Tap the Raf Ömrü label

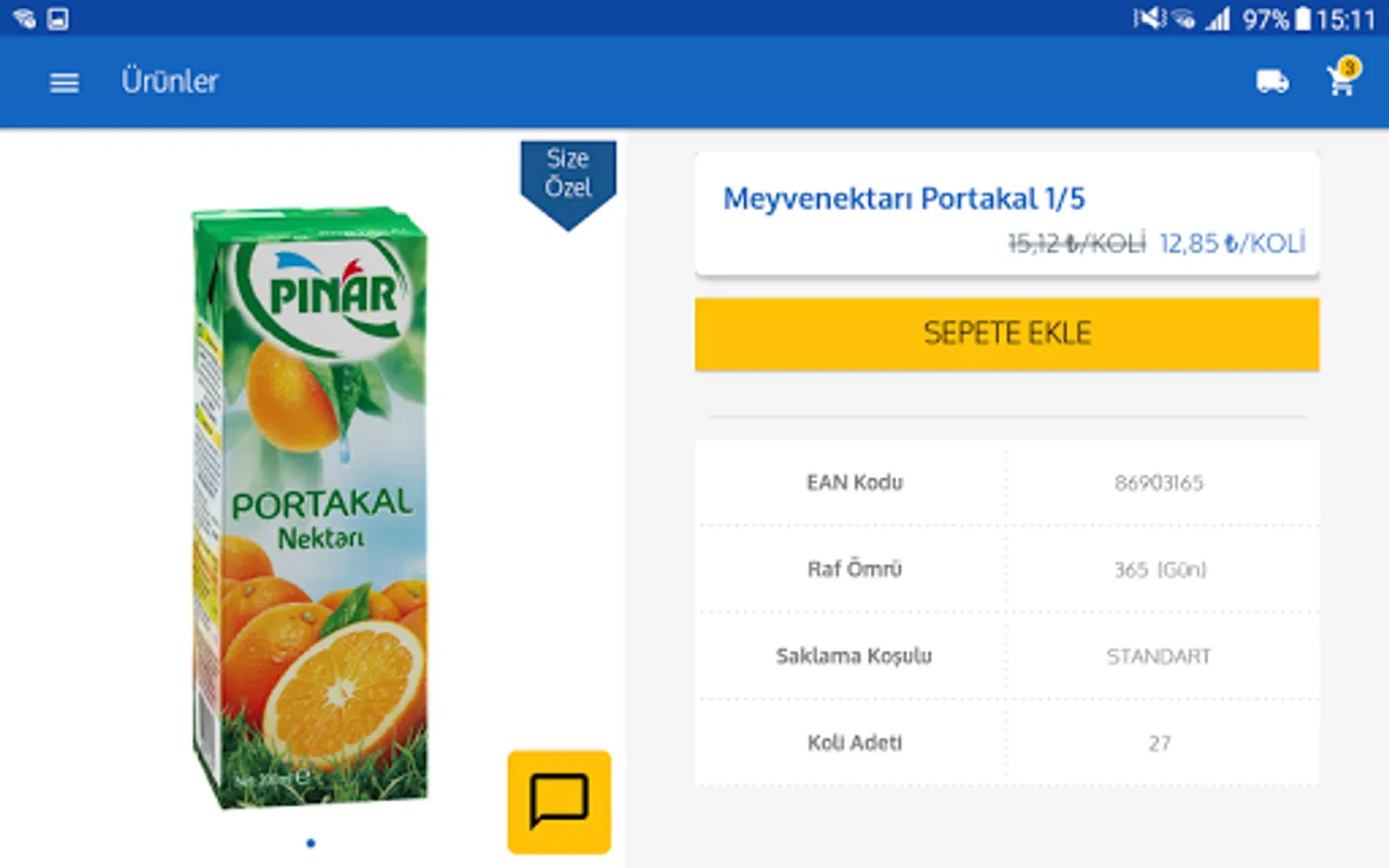(x=855, y=569)
